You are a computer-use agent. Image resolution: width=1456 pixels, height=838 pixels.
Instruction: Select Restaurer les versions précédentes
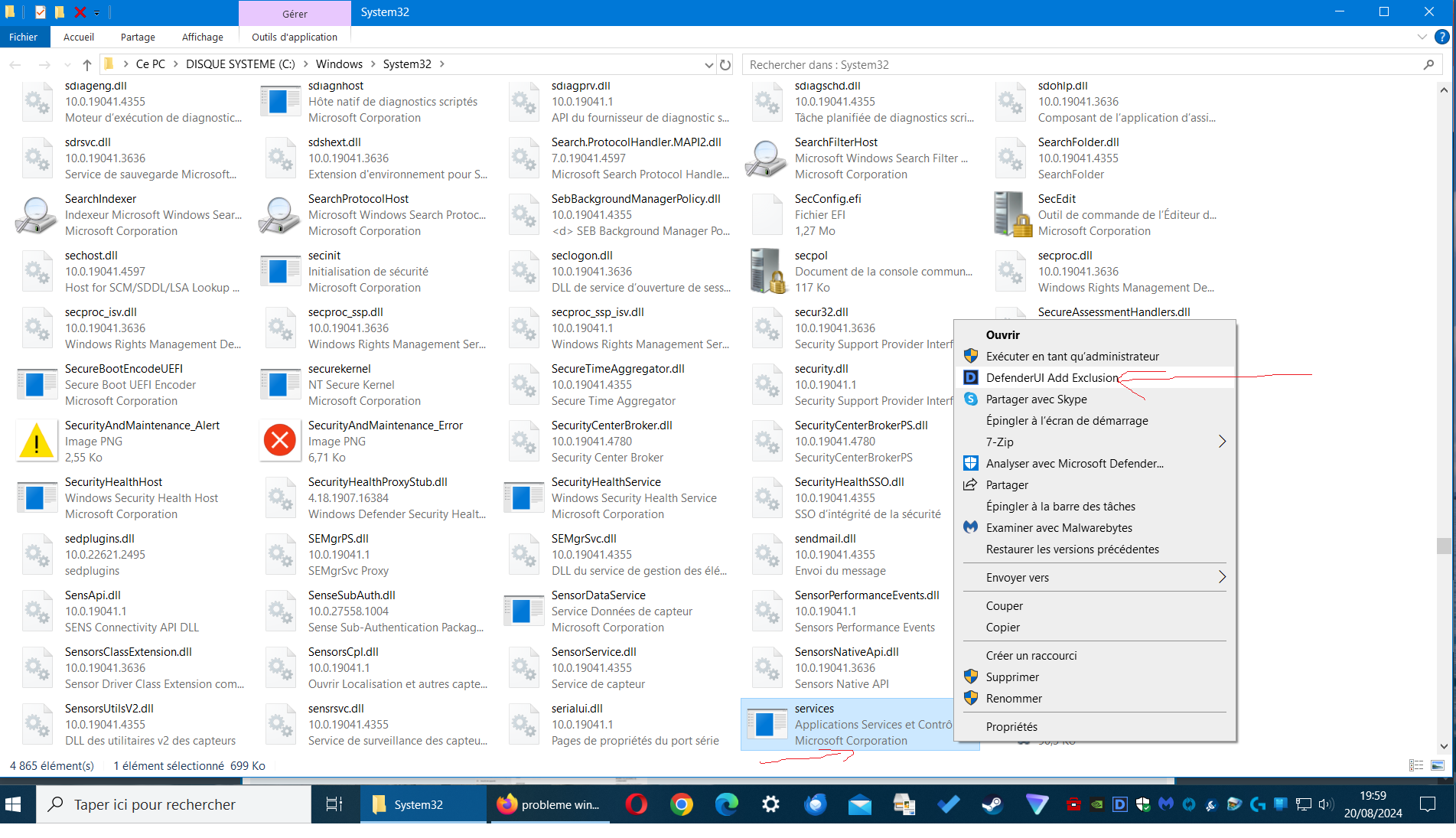point(1095,549)
